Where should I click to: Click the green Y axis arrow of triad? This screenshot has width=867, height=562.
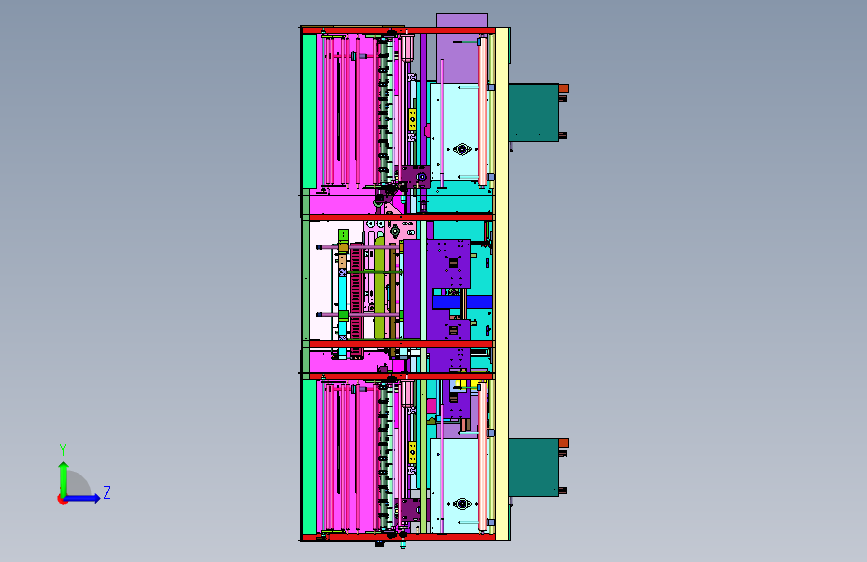[64, 478]
